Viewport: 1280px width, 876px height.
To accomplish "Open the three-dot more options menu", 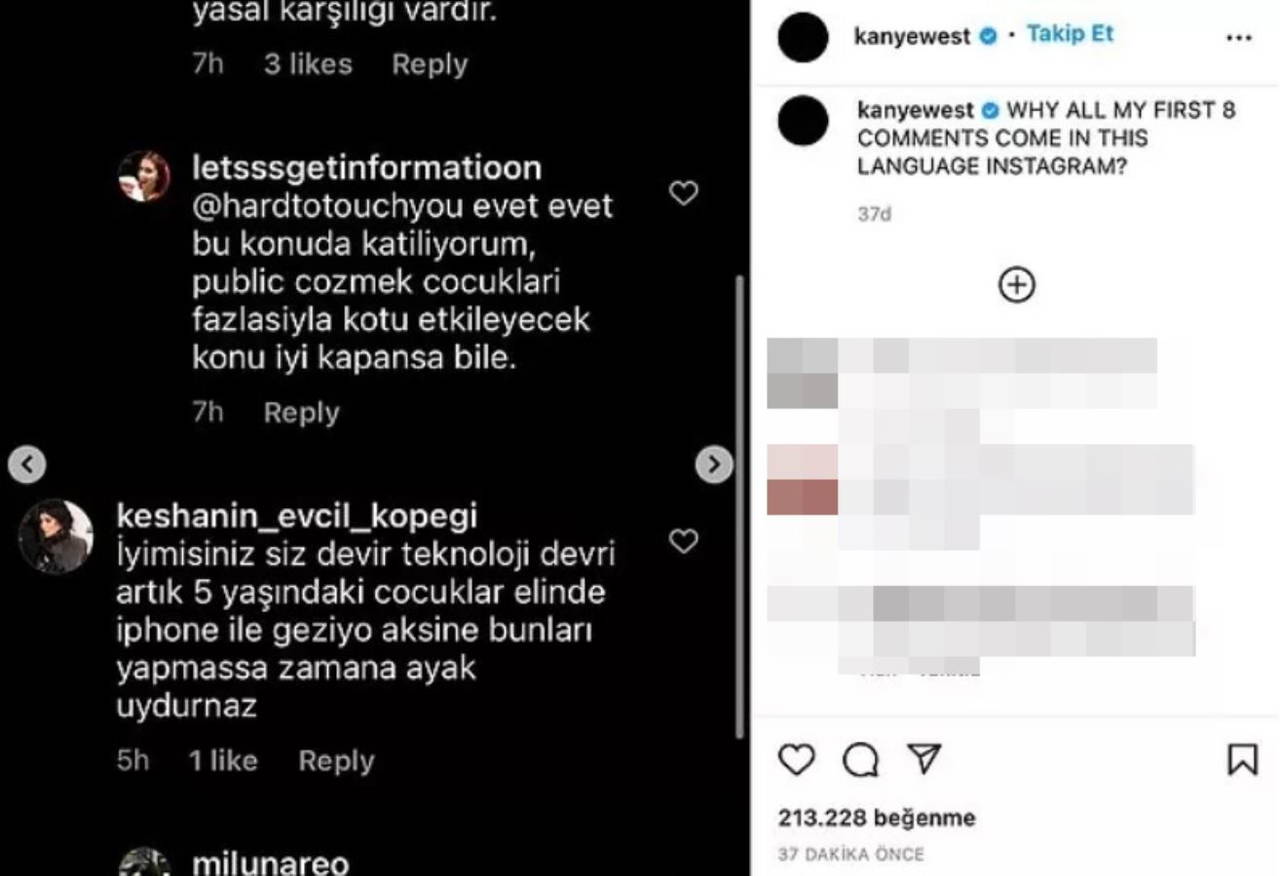I will point(1238,38).
